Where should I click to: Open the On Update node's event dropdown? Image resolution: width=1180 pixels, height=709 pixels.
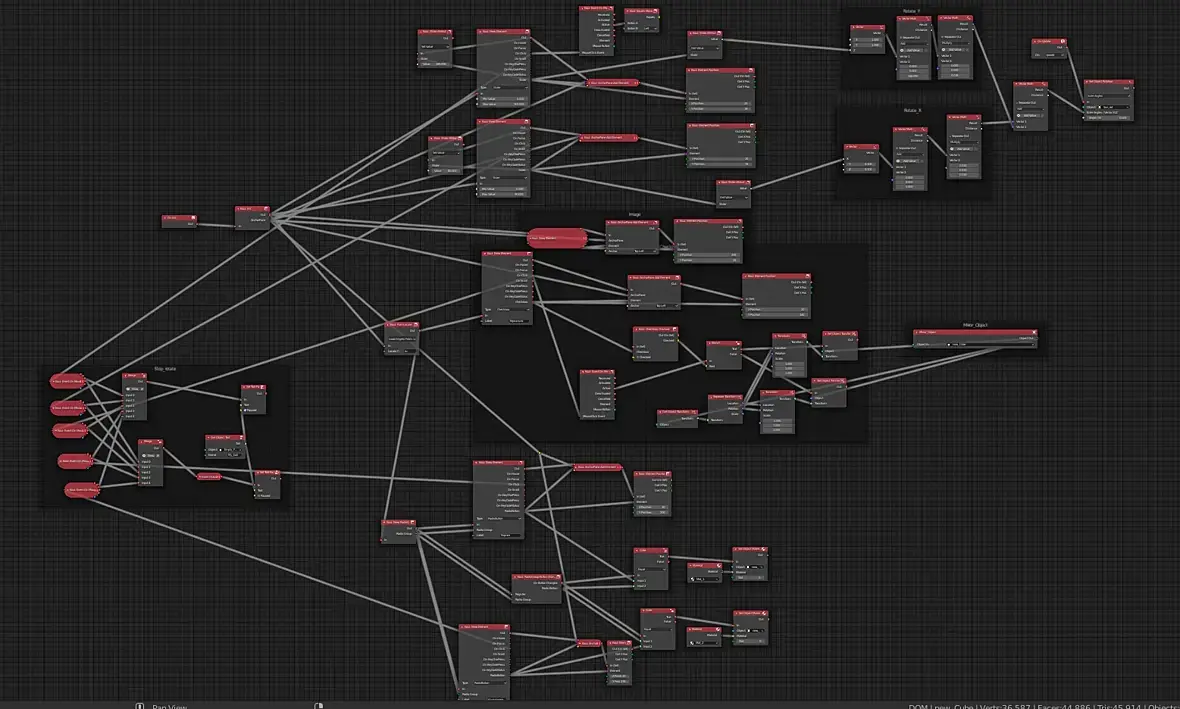pyautogui.click(x=1055, y=55)
